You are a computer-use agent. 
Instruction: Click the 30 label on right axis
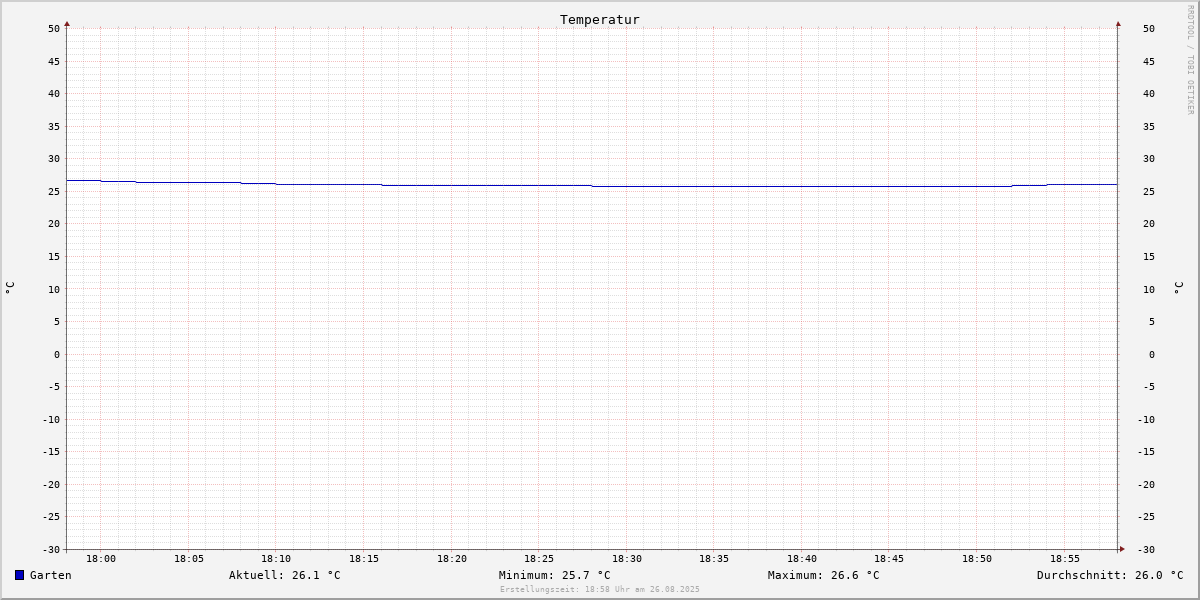click(1149, 158)
